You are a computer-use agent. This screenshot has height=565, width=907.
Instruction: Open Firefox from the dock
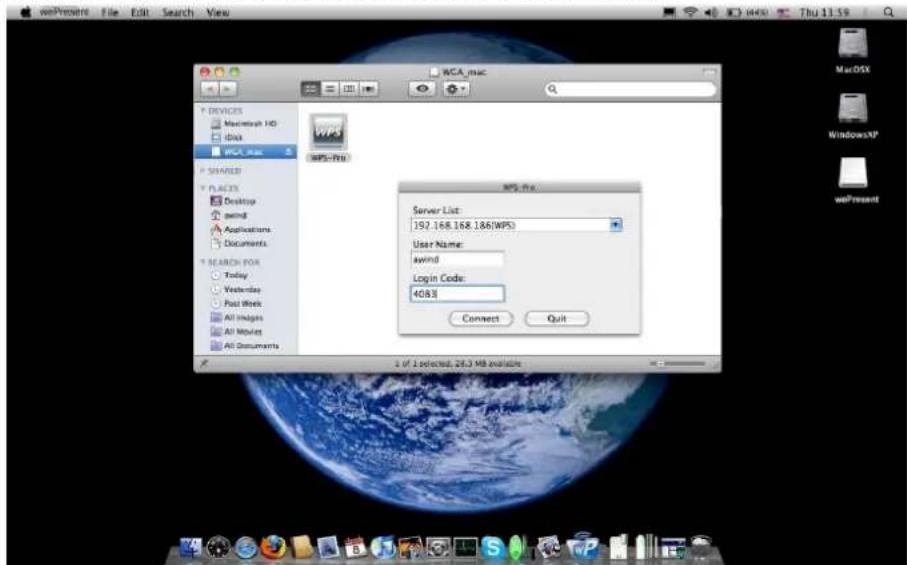click(273, 546)
